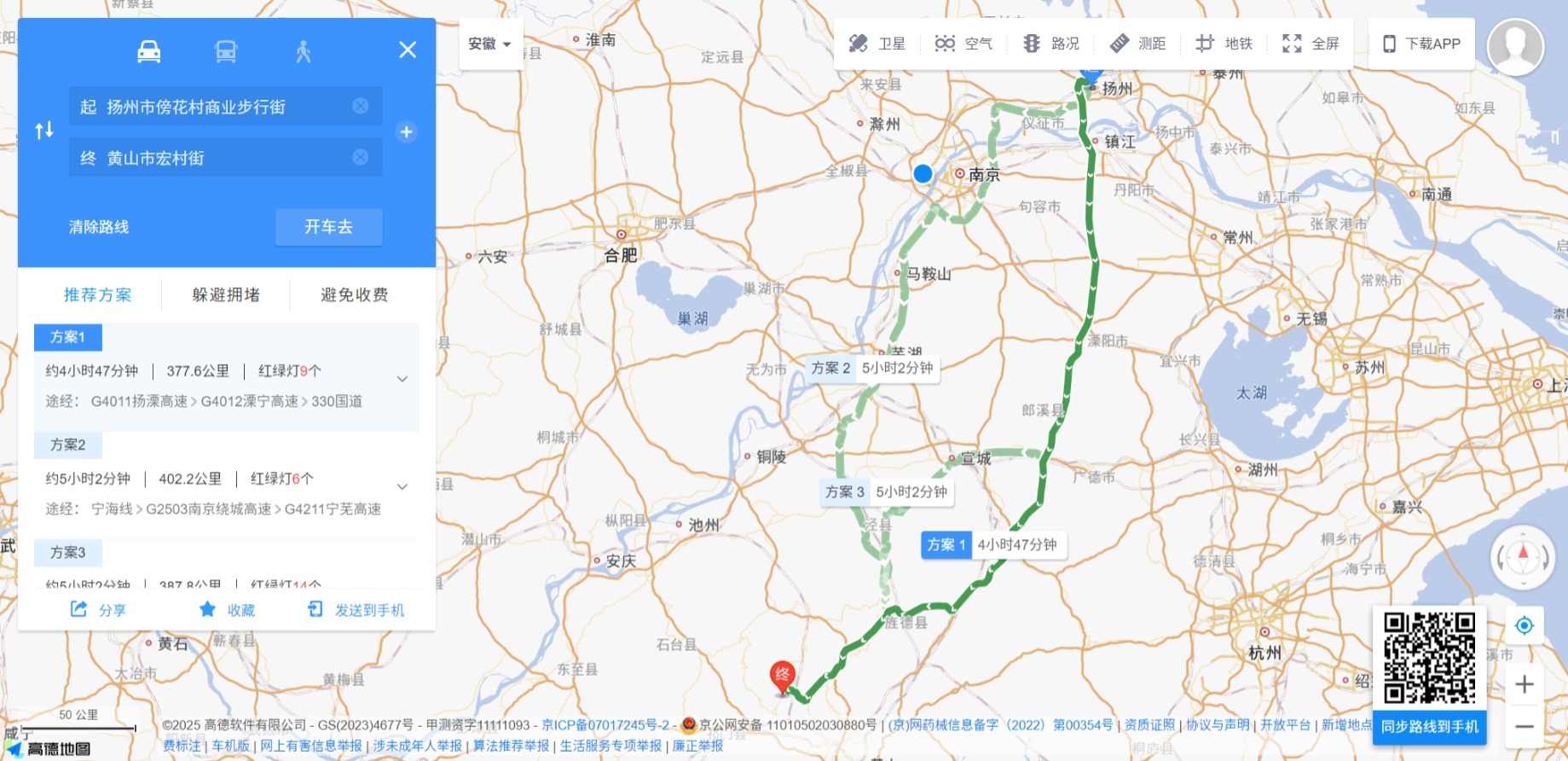Toggle the 路况 traffic layer
Viewport: 1568px width, 761px height.
(x=1050, y=44)
